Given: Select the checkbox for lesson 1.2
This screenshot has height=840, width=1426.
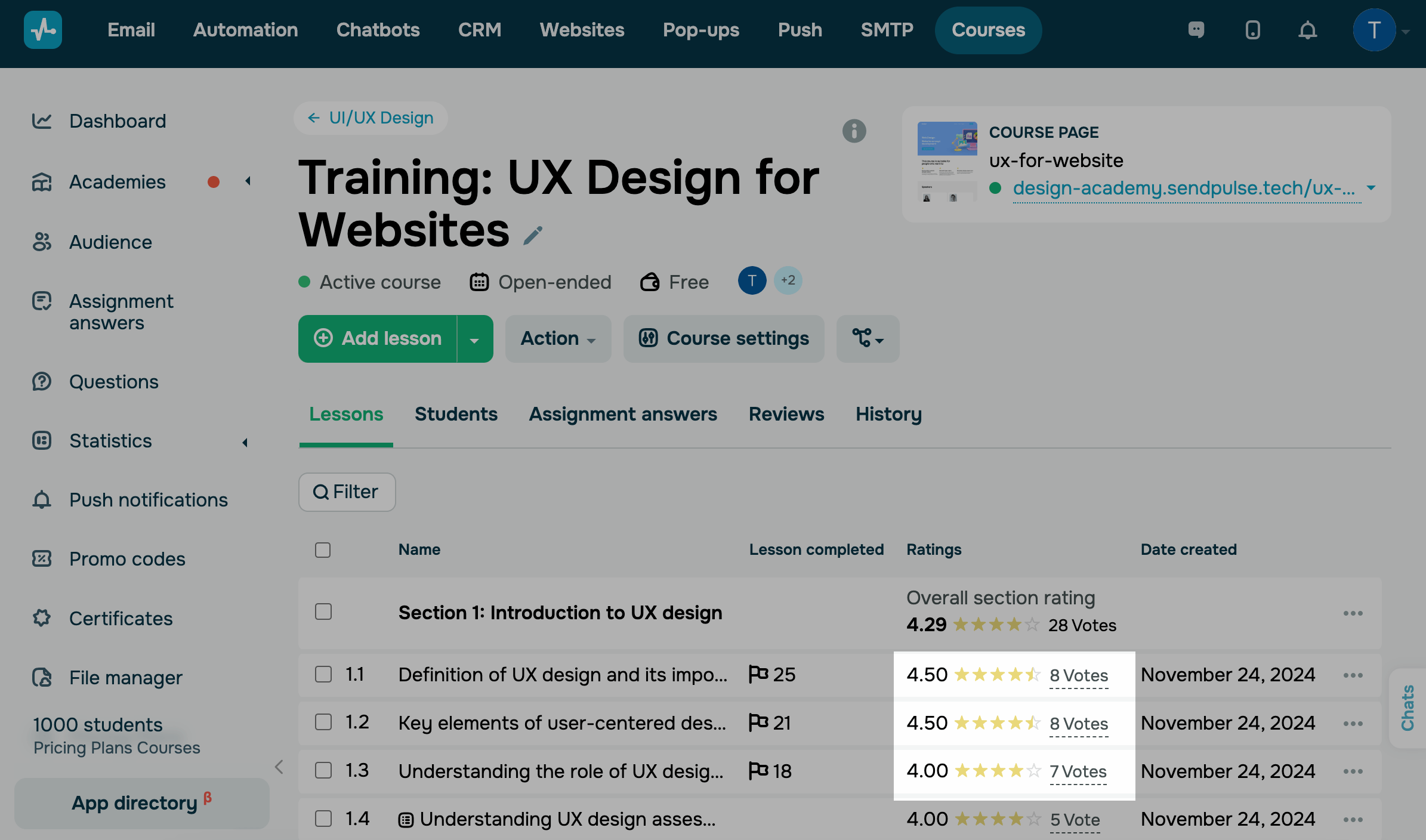Looking at the screenshot, I should click(x=323, y=722).
